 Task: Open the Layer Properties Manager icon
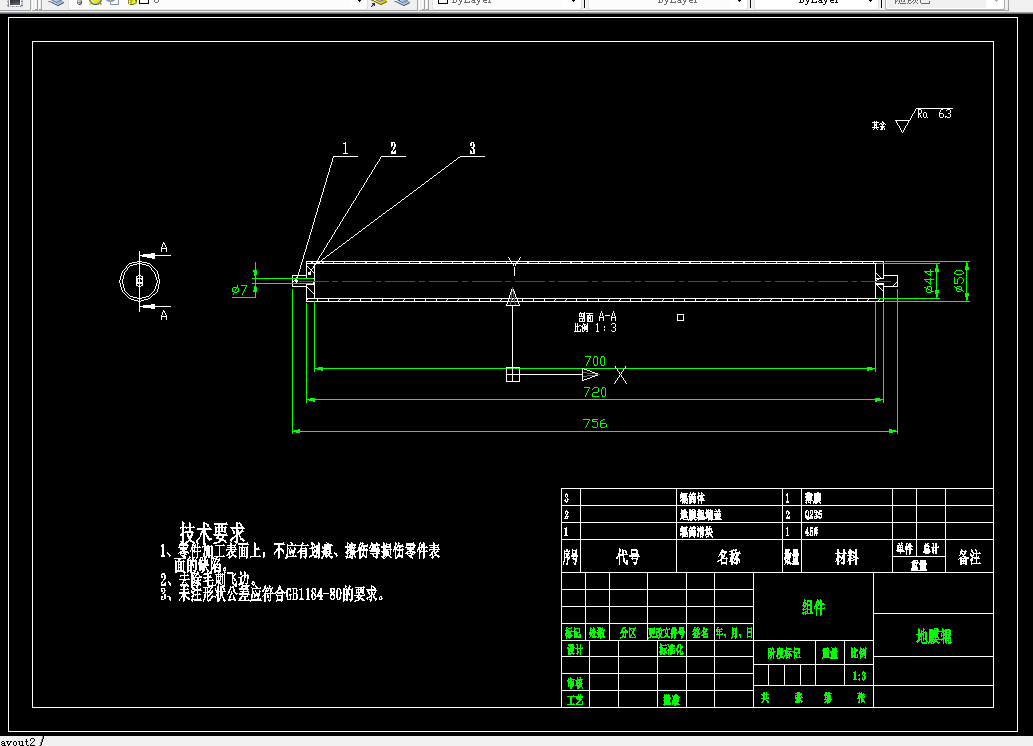[57, 2]
